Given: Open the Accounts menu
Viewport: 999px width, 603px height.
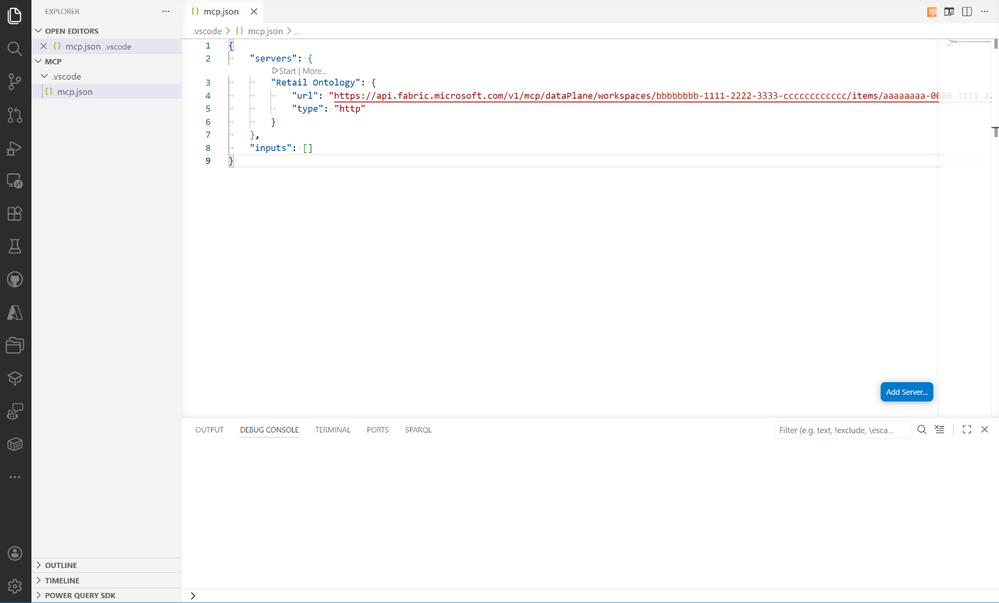Looking at the screenshot, I should pos(15,553).
